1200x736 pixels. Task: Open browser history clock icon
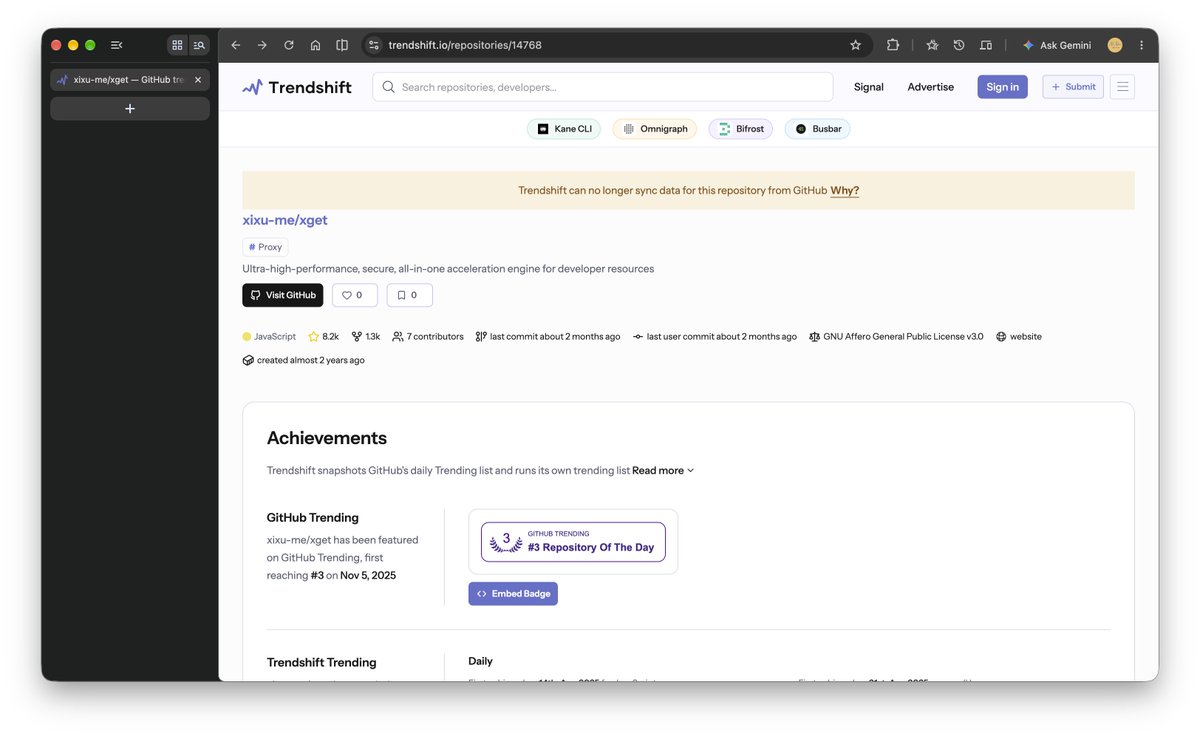coord(959,45)
